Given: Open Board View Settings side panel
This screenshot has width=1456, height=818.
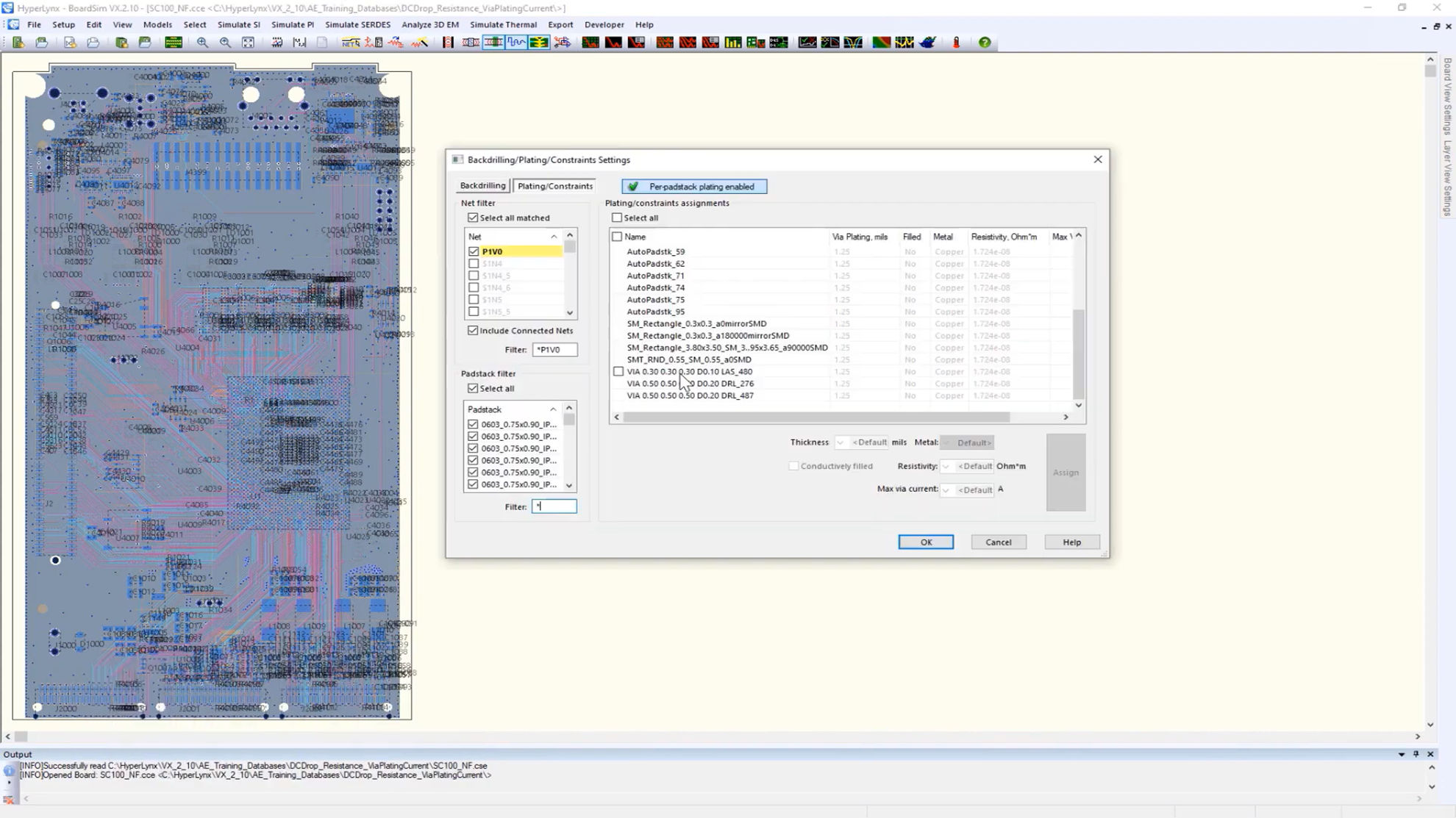Looking at the screenshot, I should [1447, 96].
